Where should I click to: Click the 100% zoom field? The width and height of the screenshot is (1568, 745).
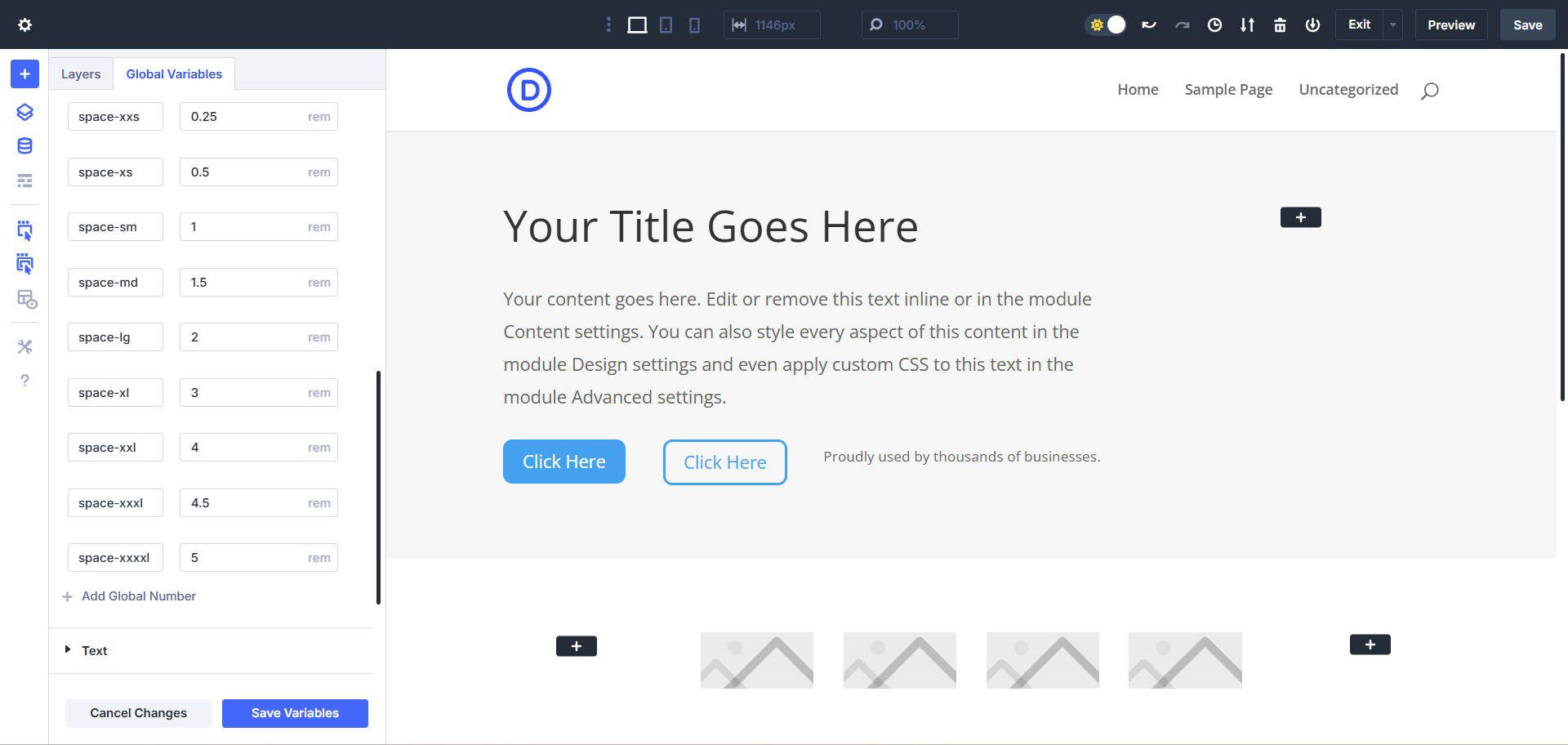910,25
